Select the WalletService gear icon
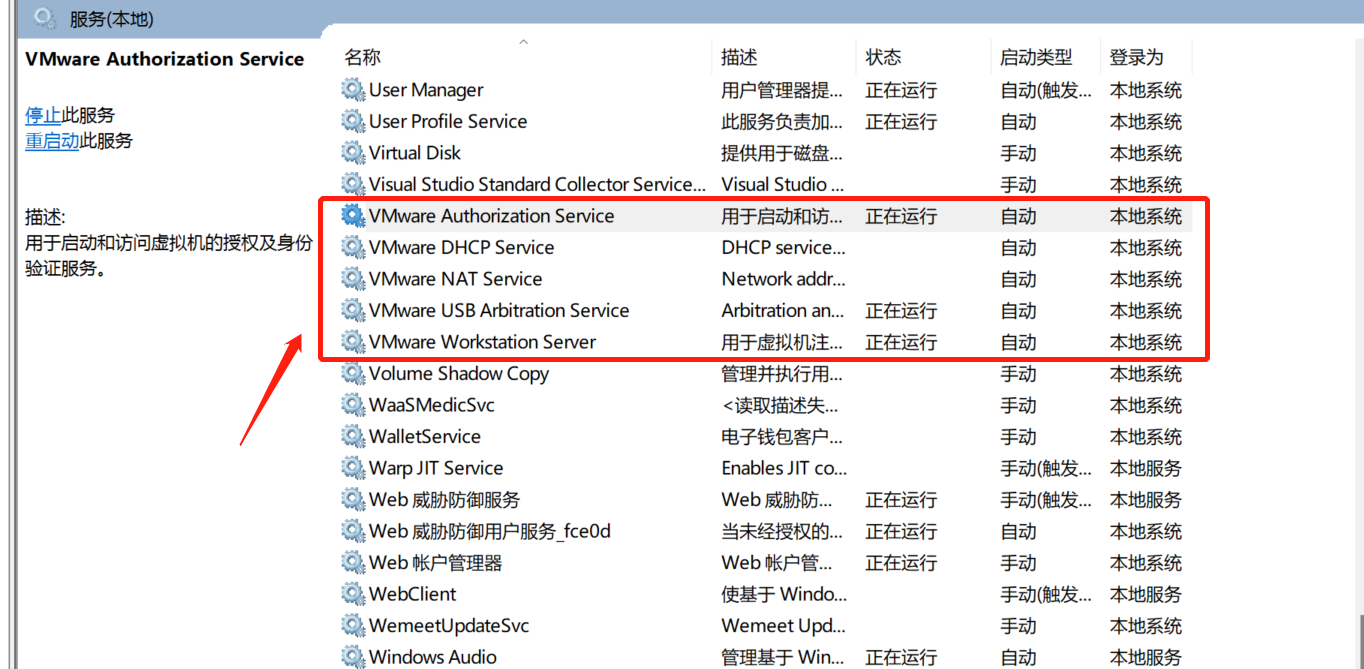 [353, 436]
